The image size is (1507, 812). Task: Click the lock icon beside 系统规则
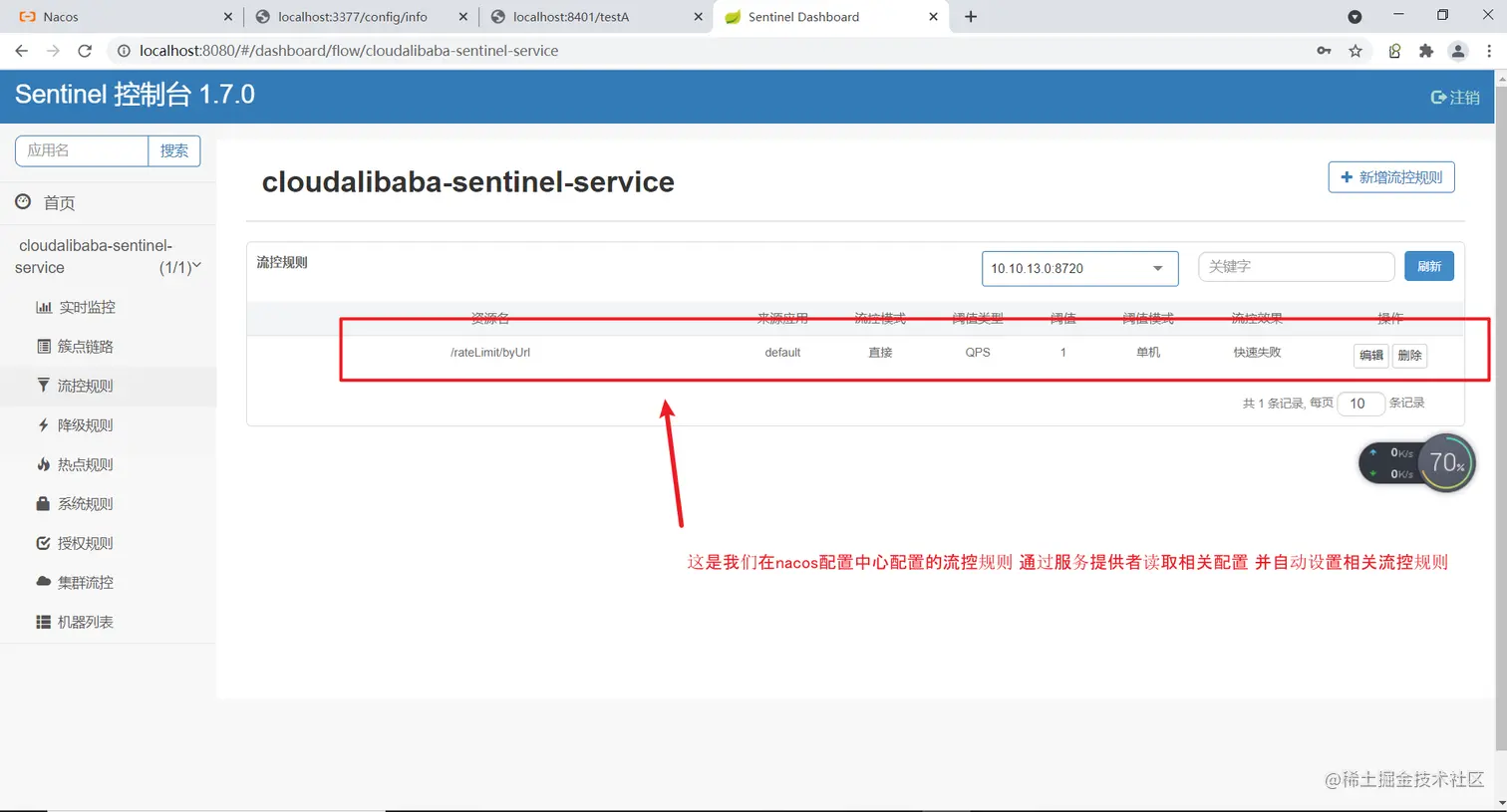pyautogui.click(x=43, y=503)
